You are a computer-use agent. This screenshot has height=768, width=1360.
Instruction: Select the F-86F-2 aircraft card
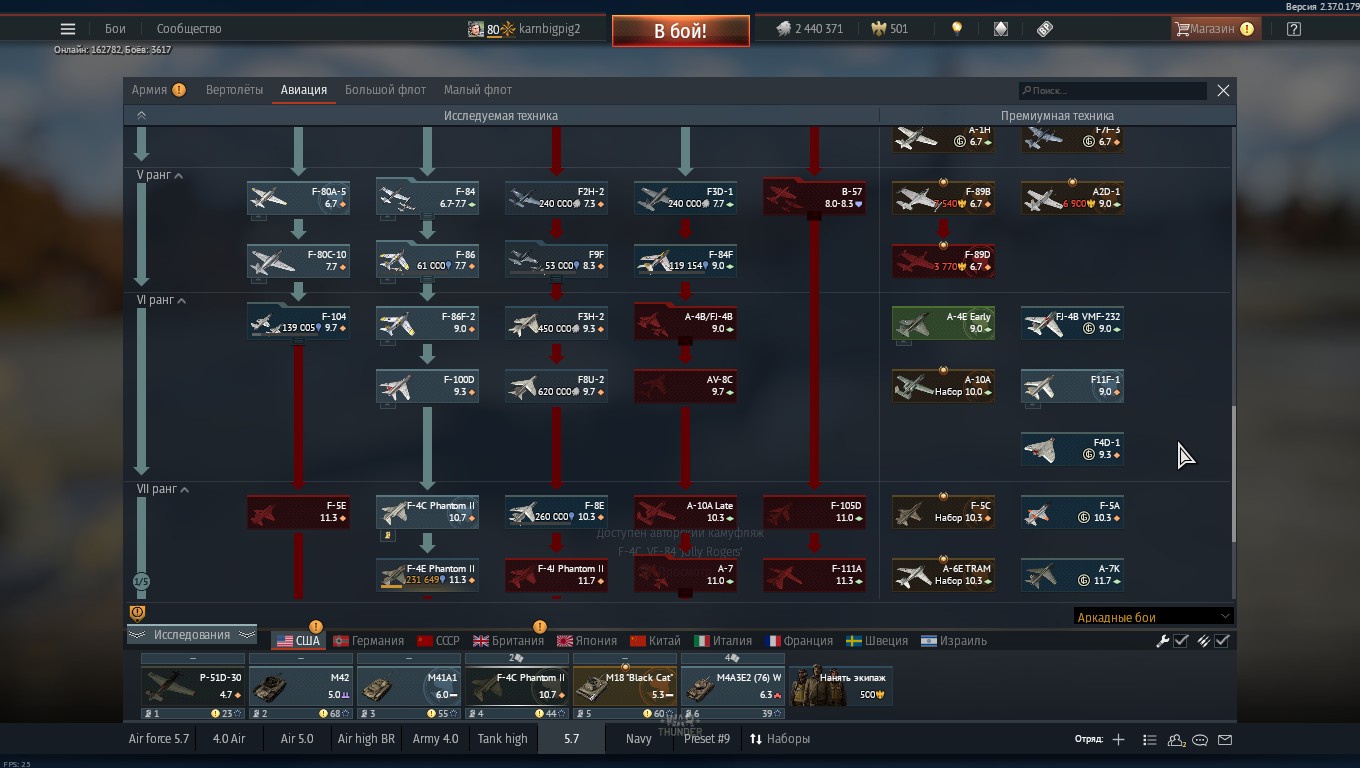click(x=427, y=323)
